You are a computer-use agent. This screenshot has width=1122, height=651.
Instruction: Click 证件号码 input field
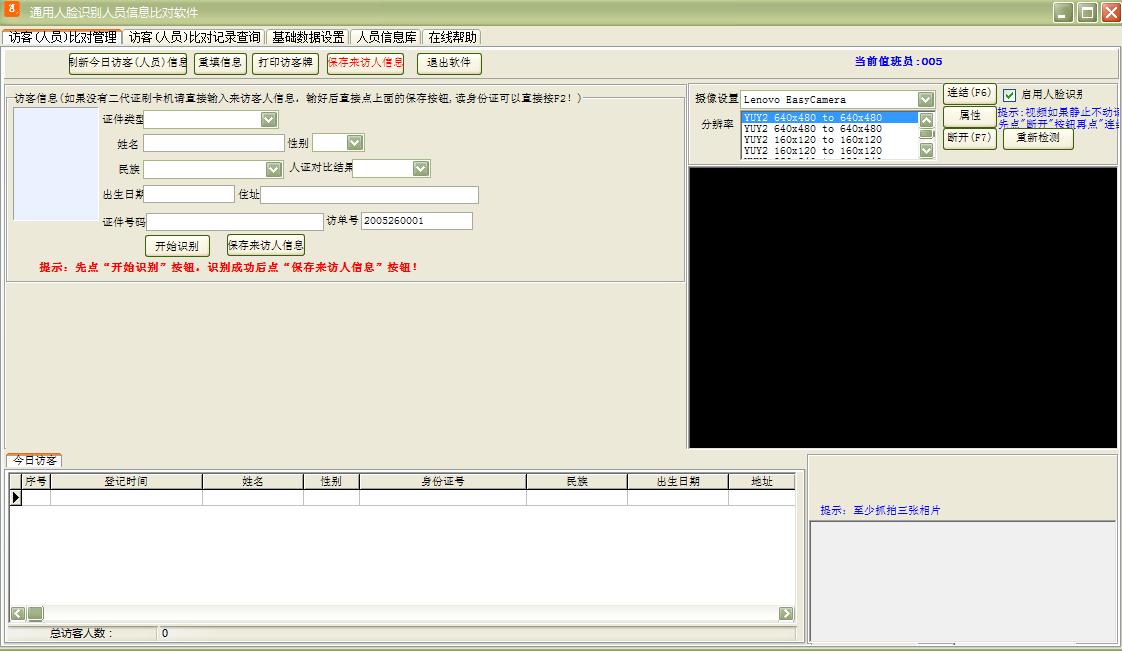(235, 222)
